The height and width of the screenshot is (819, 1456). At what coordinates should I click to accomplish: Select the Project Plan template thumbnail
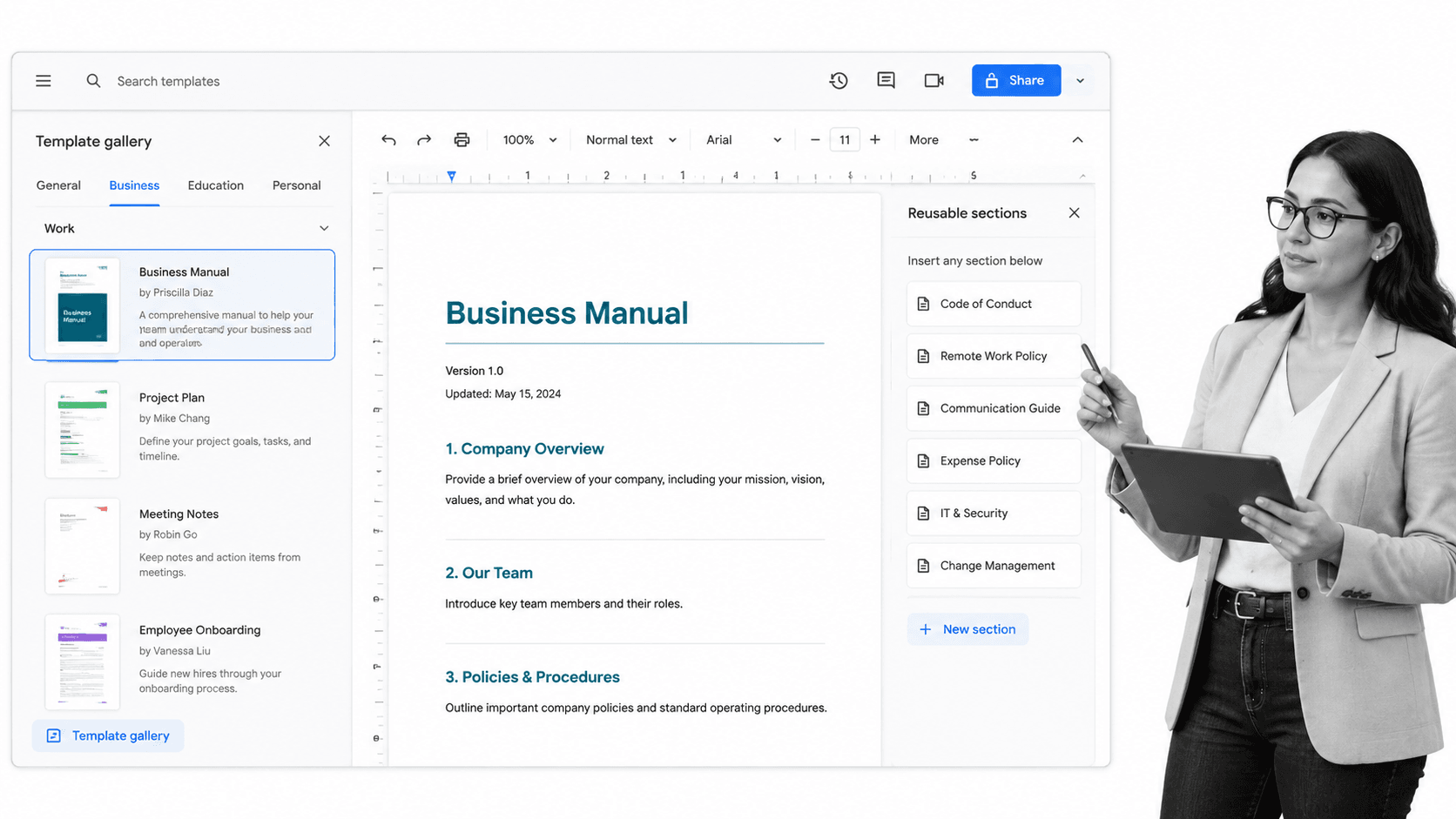pyautogui.click(x=82, y=430)
